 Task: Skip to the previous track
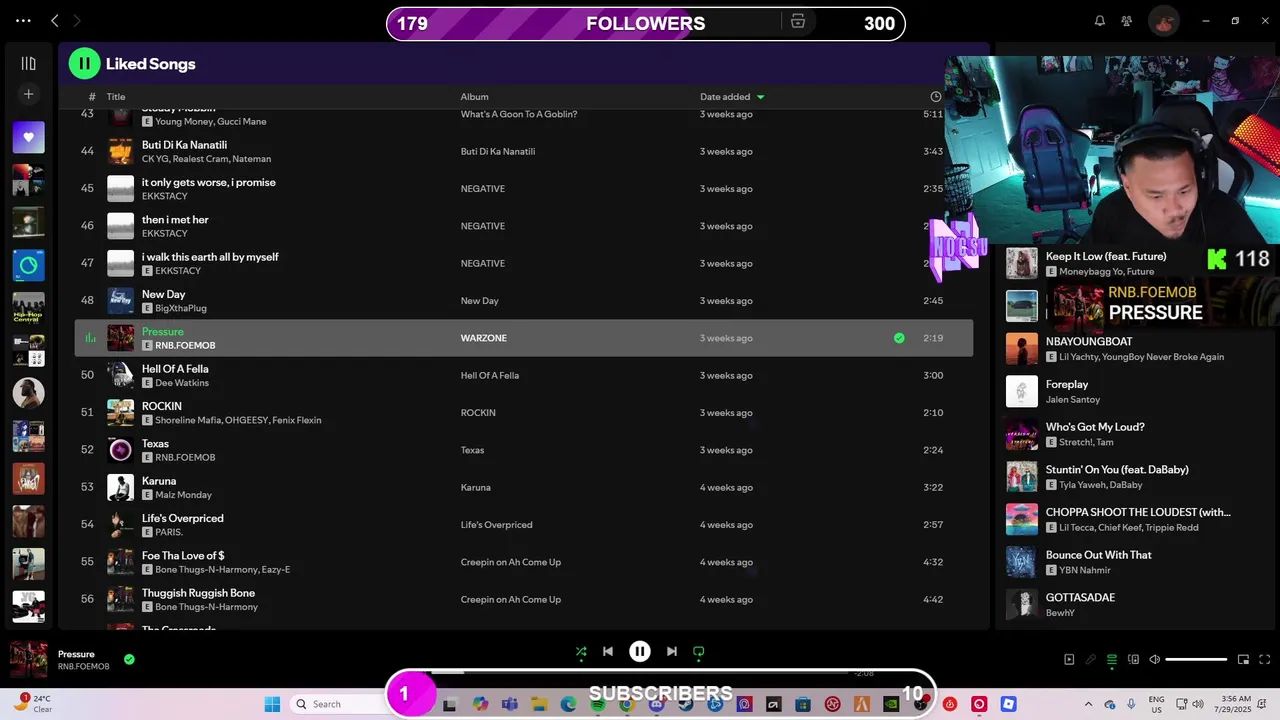(x=608, y=651)
